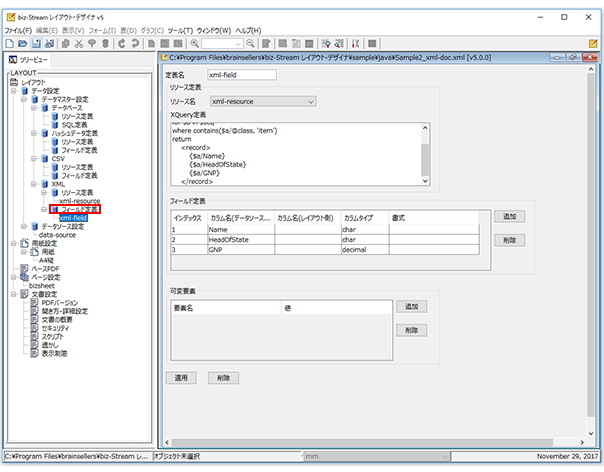Image resolution: width=604 pixels, height=472 pixels.
Task: Click the bottom 削除 button next to 適用
Action: point(223,378)
